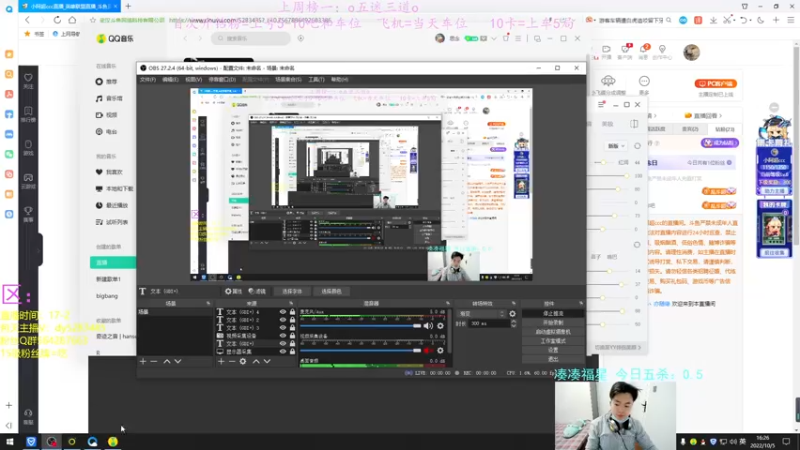Open the 属性 properties button in source toolbar
The image size is (800, 450).
coord(234,291)
